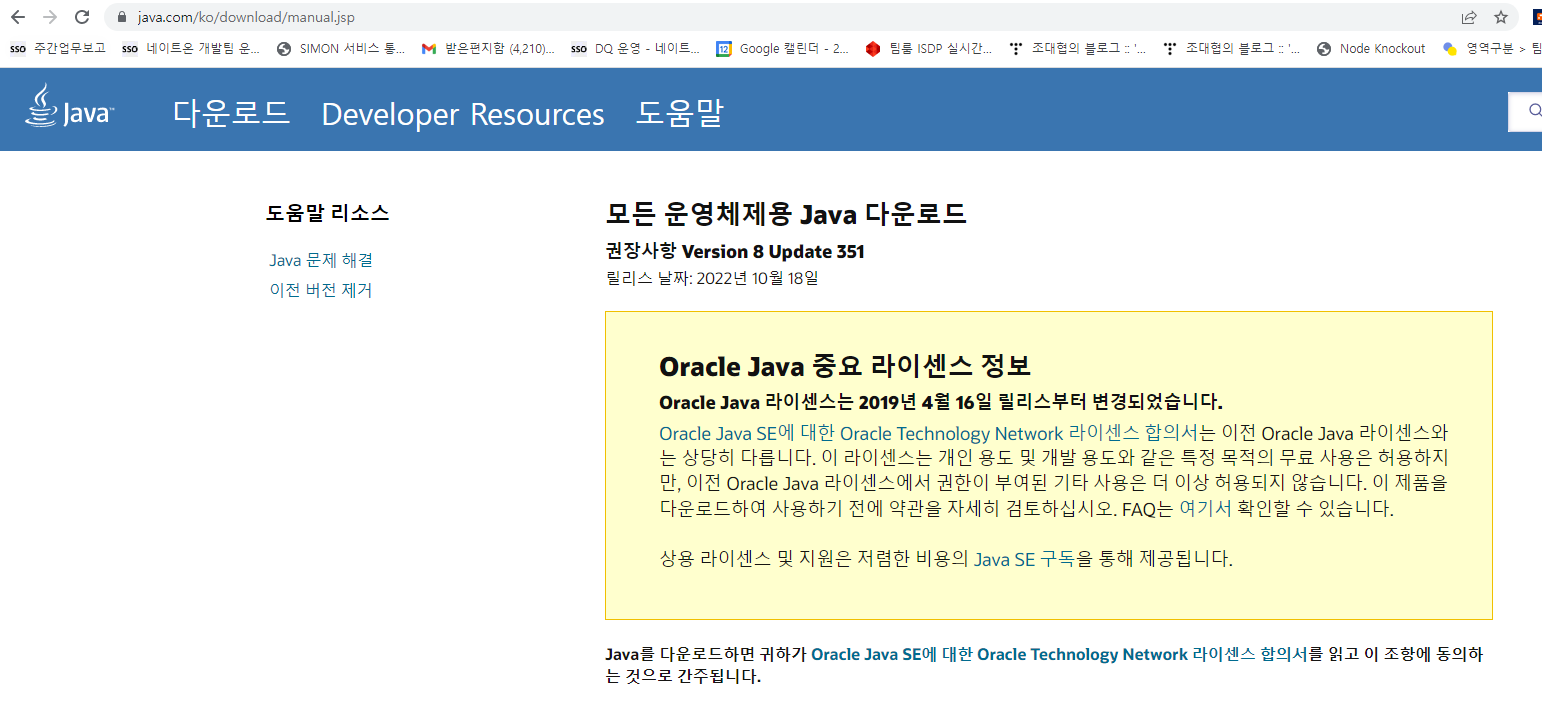The width and height of the screenshot is (1542, 715).
Task: Open the 영역구분 bookmark
Action: coord(1491,48)
